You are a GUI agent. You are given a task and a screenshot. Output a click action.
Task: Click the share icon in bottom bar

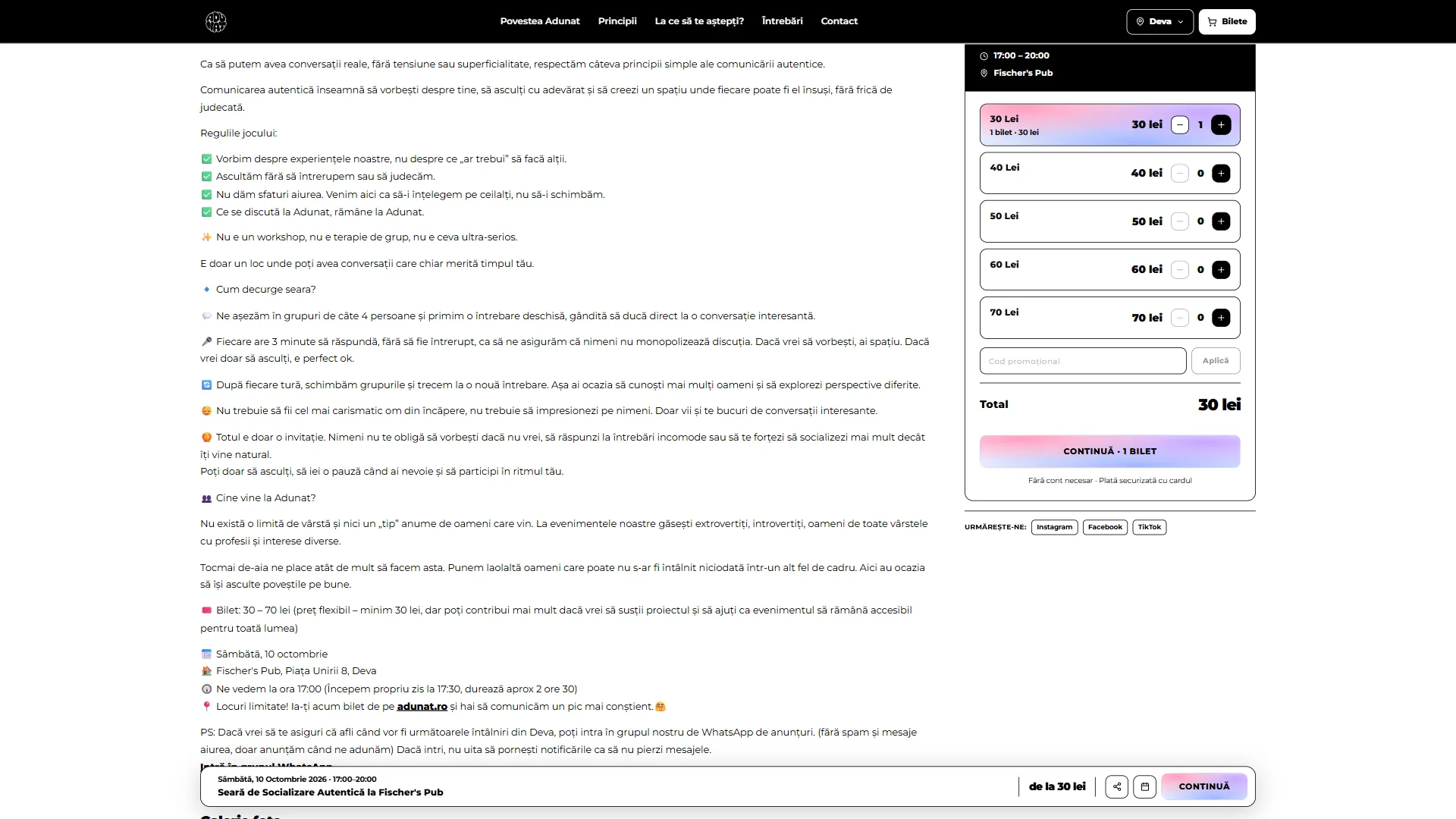1117,786
